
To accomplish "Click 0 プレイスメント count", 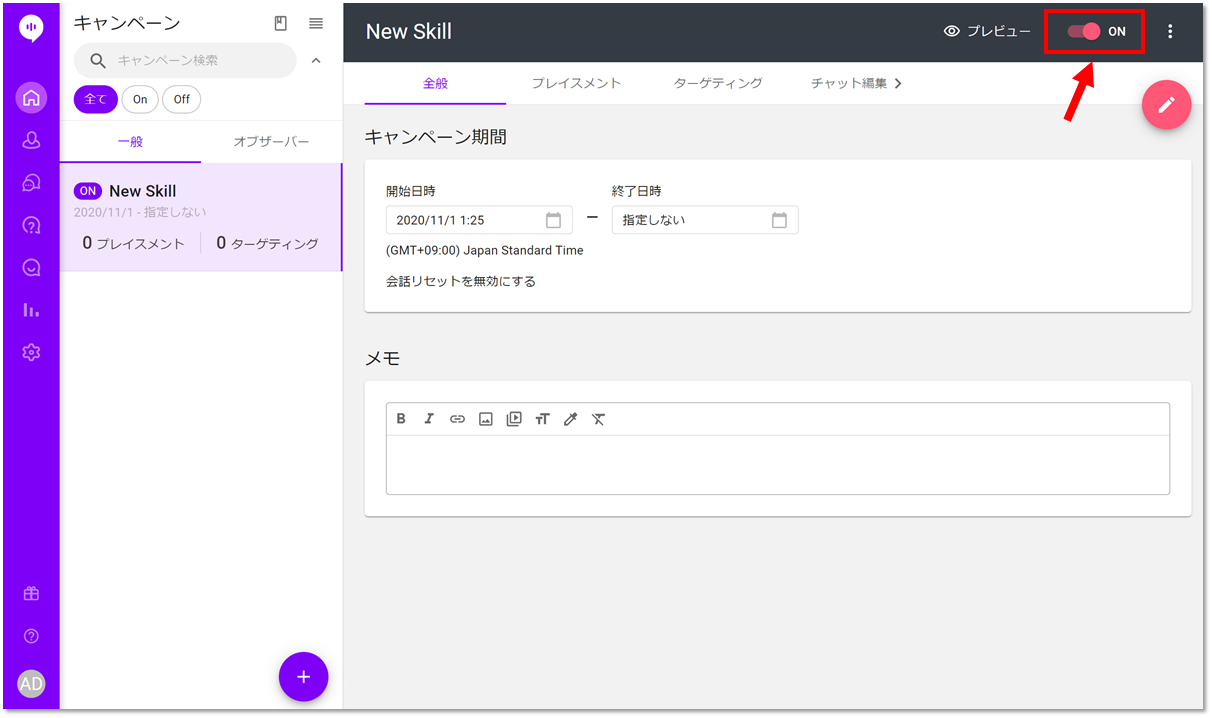I will [134, 243].
